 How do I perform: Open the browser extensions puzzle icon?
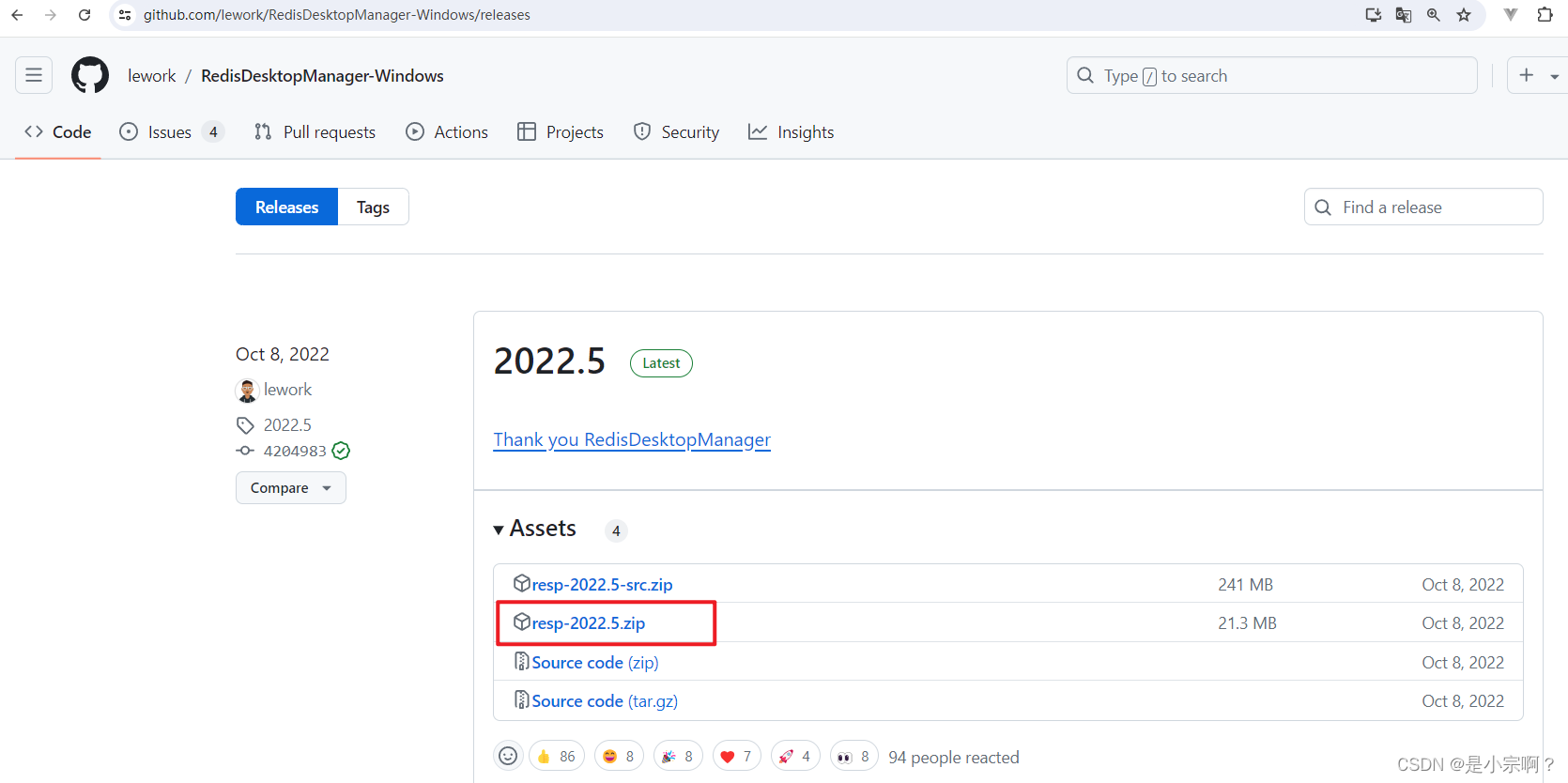tap(1545, 15)
